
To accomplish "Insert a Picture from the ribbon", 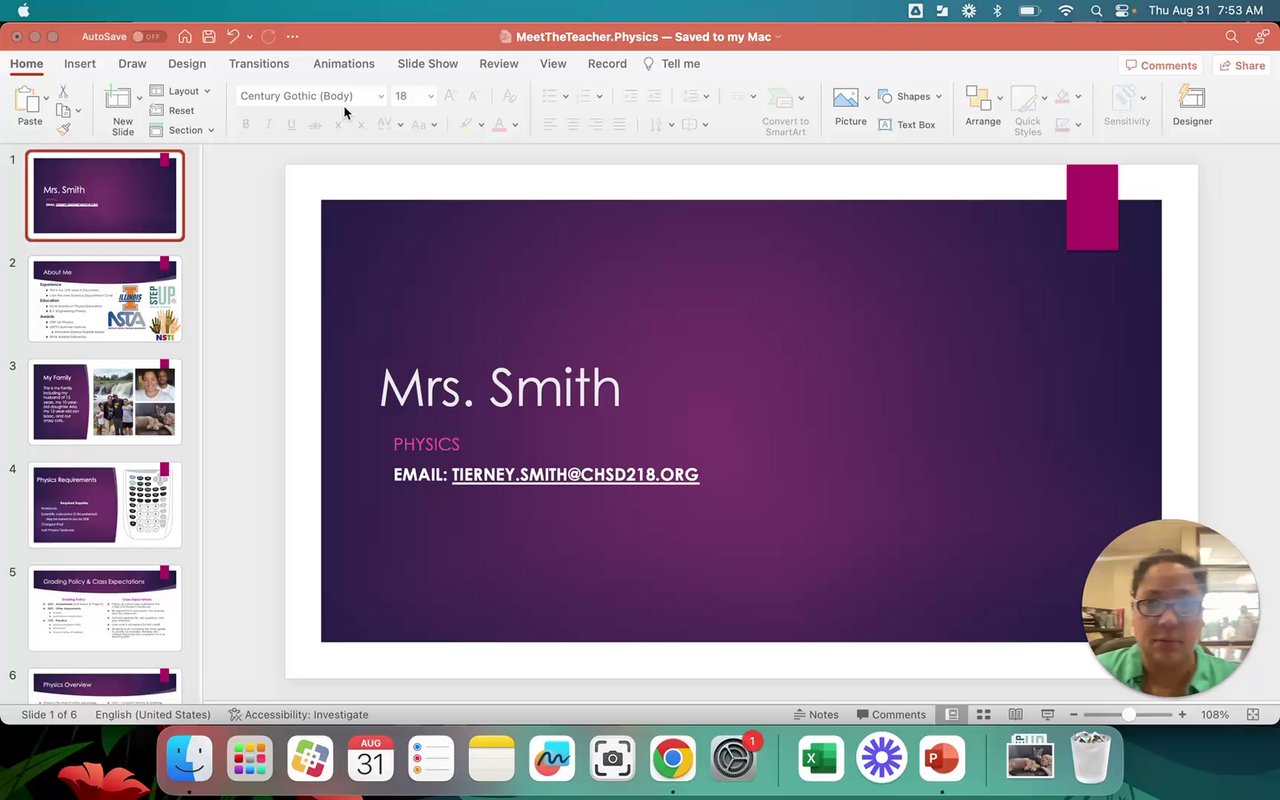I will [x=850, y=107].
